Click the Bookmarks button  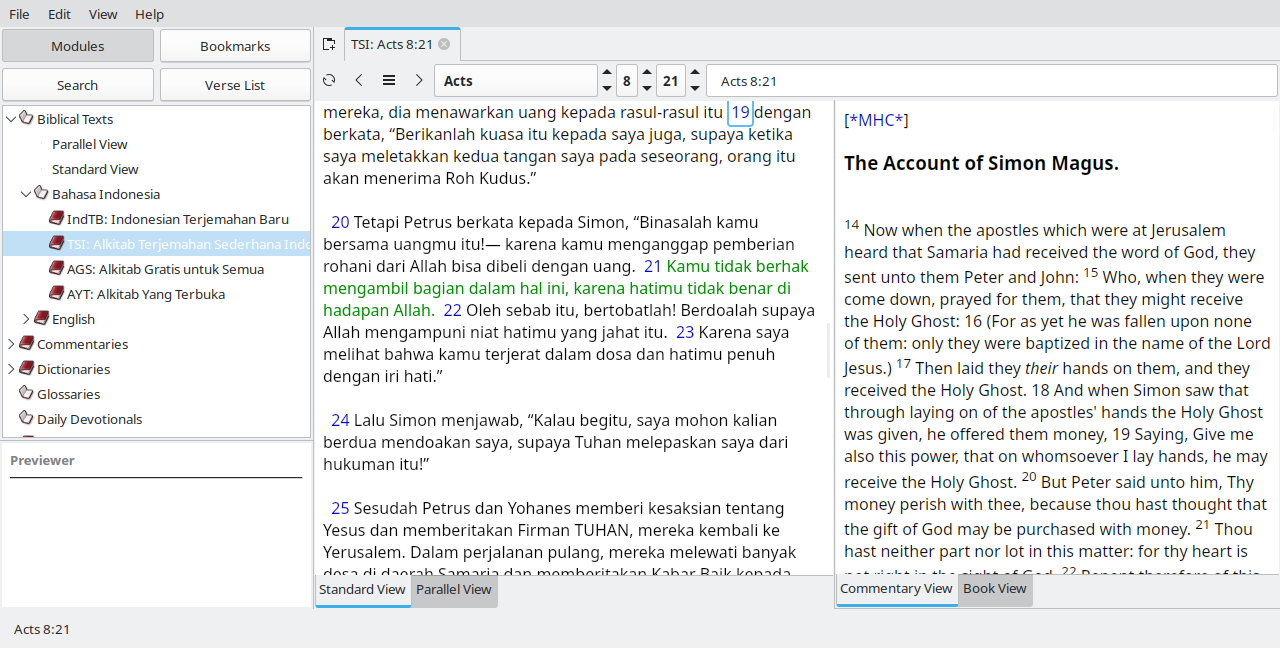[235, 46]
